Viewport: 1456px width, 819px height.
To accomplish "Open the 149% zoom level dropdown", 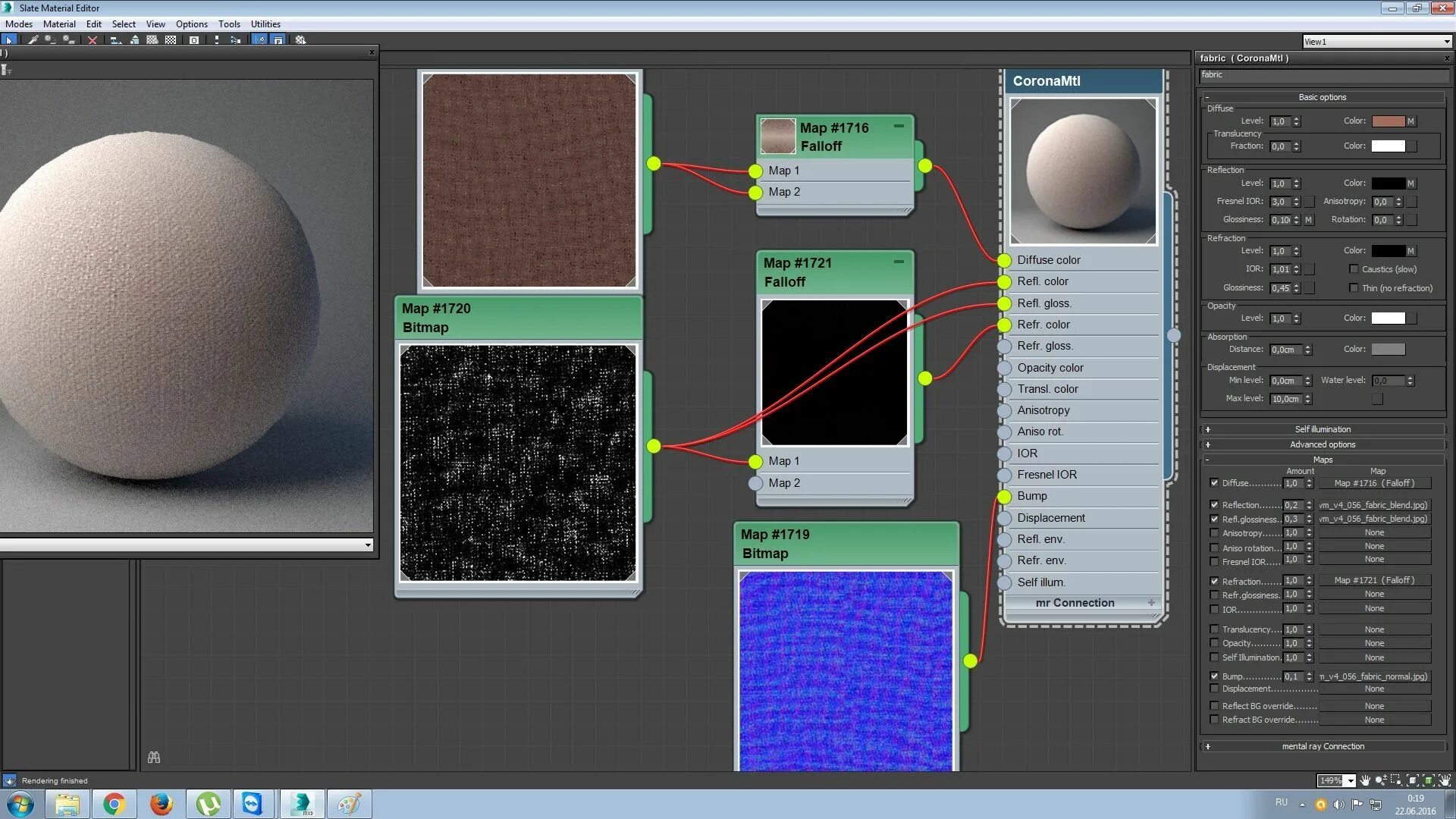I will point(1351,780).
